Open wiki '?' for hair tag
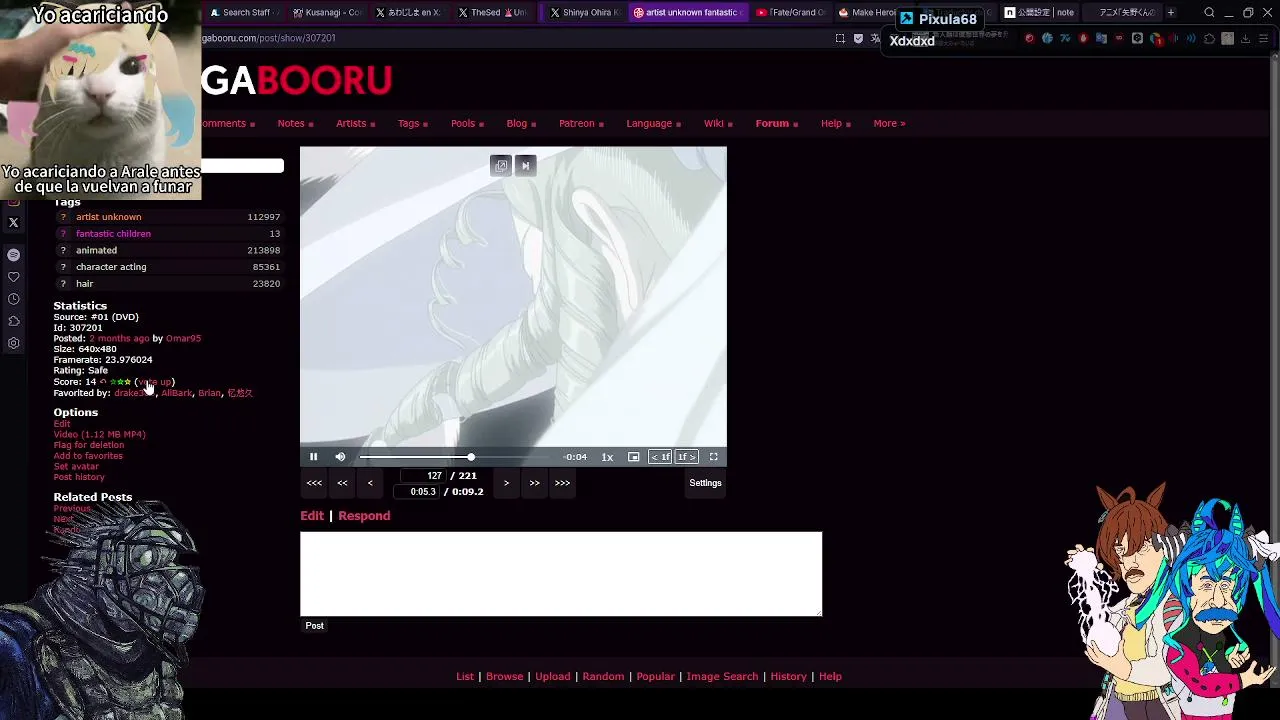Image resolution: width=1280 pixels, height=720 pixels. point(63,284)
